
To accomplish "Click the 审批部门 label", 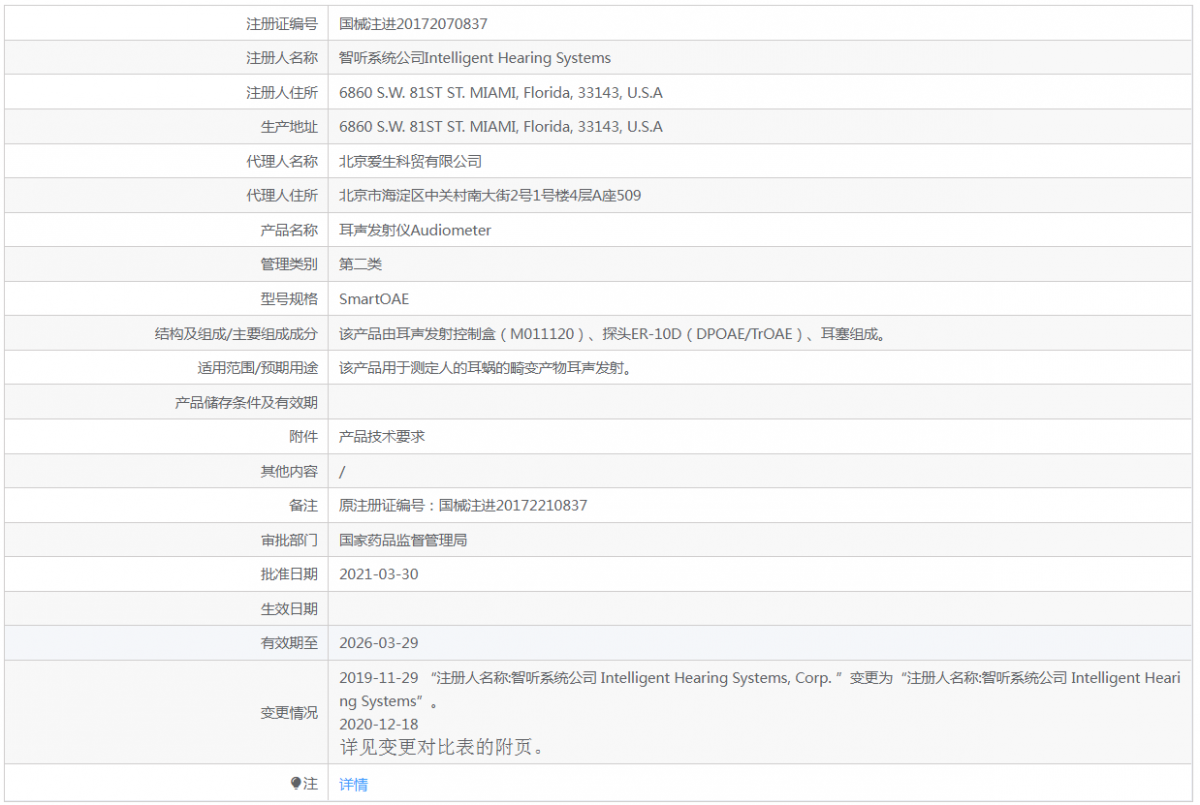I will 289,540.
